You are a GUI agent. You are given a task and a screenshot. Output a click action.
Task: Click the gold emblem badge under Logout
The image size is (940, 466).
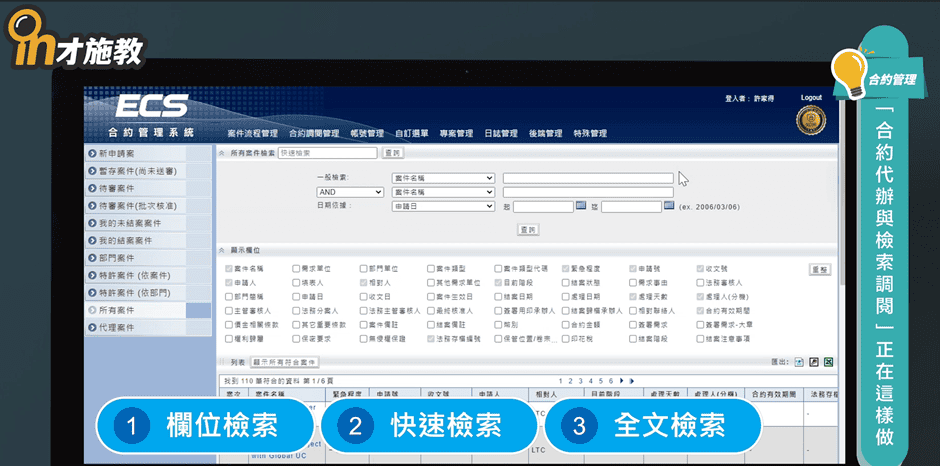[x=810, y=119]
